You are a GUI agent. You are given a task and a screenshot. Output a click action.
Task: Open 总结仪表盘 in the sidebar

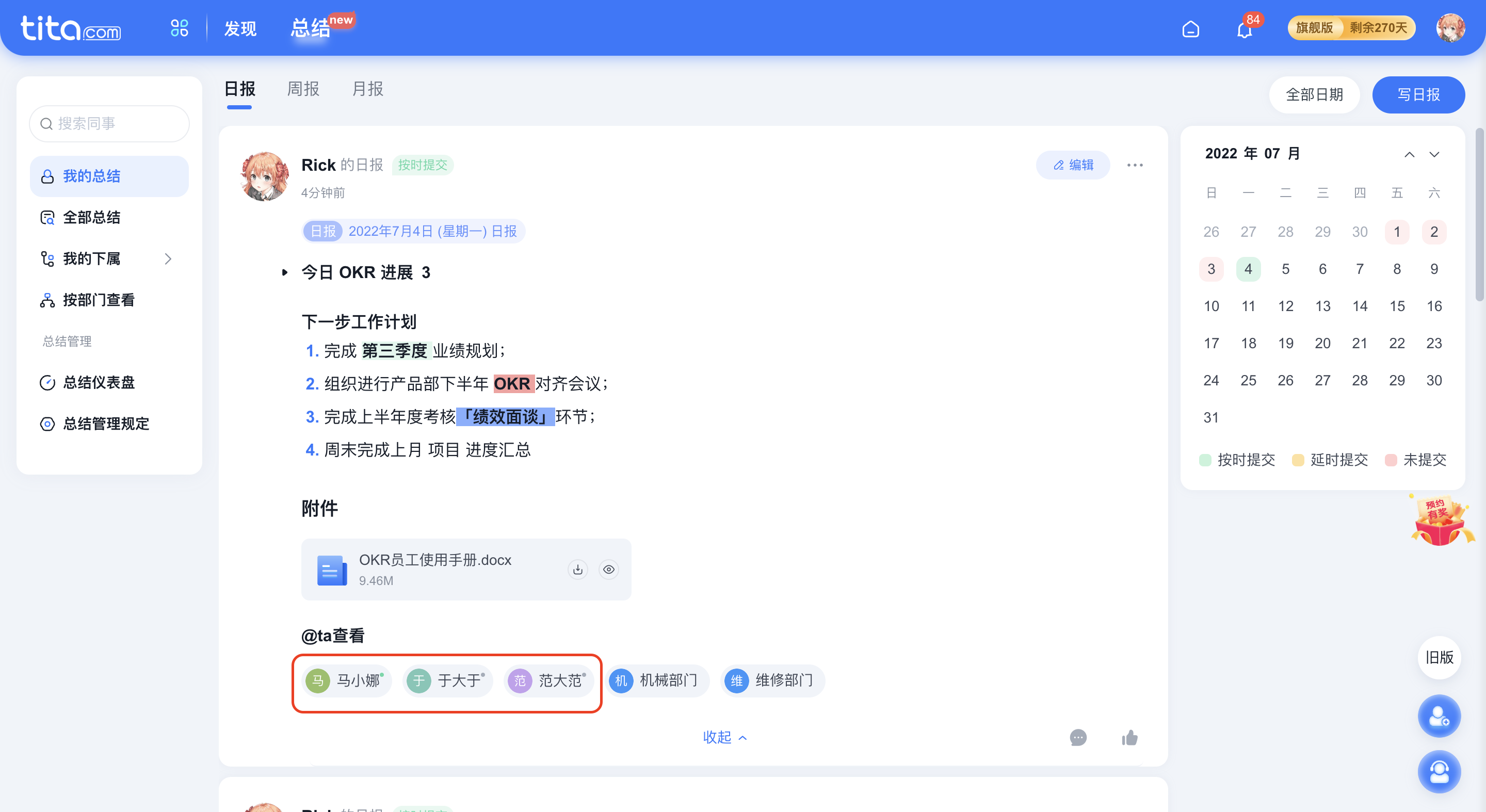(x=109, y=382)
